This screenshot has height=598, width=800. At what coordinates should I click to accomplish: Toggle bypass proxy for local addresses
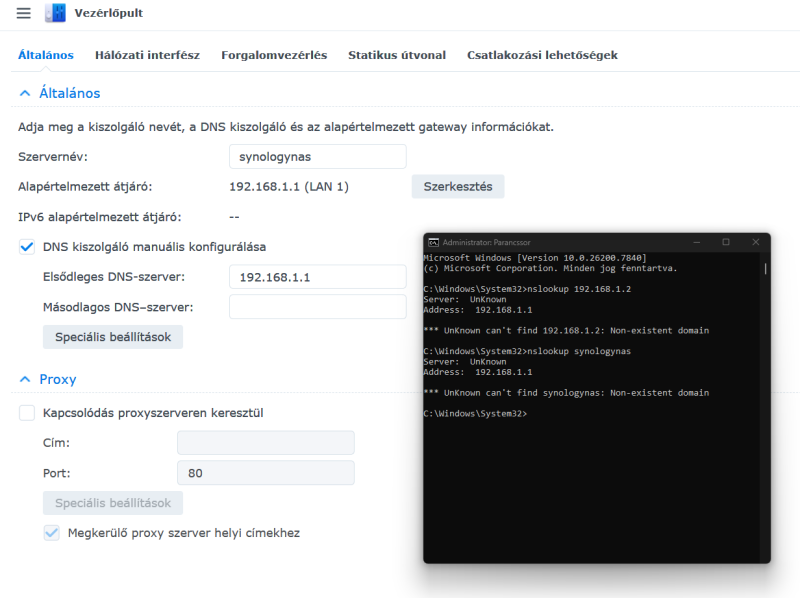click(51, 533)
